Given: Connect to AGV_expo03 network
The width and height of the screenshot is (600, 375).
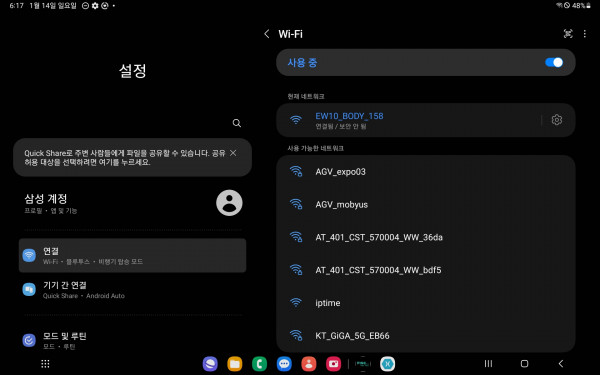Looking at the screenshot, I should coord(426,171).
